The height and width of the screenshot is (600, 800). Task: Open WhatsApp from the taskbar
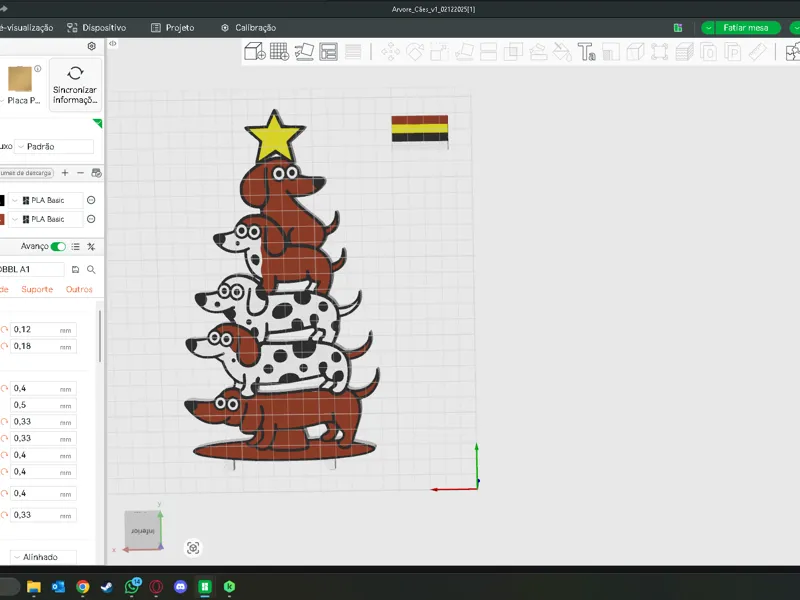click(132, 587)
